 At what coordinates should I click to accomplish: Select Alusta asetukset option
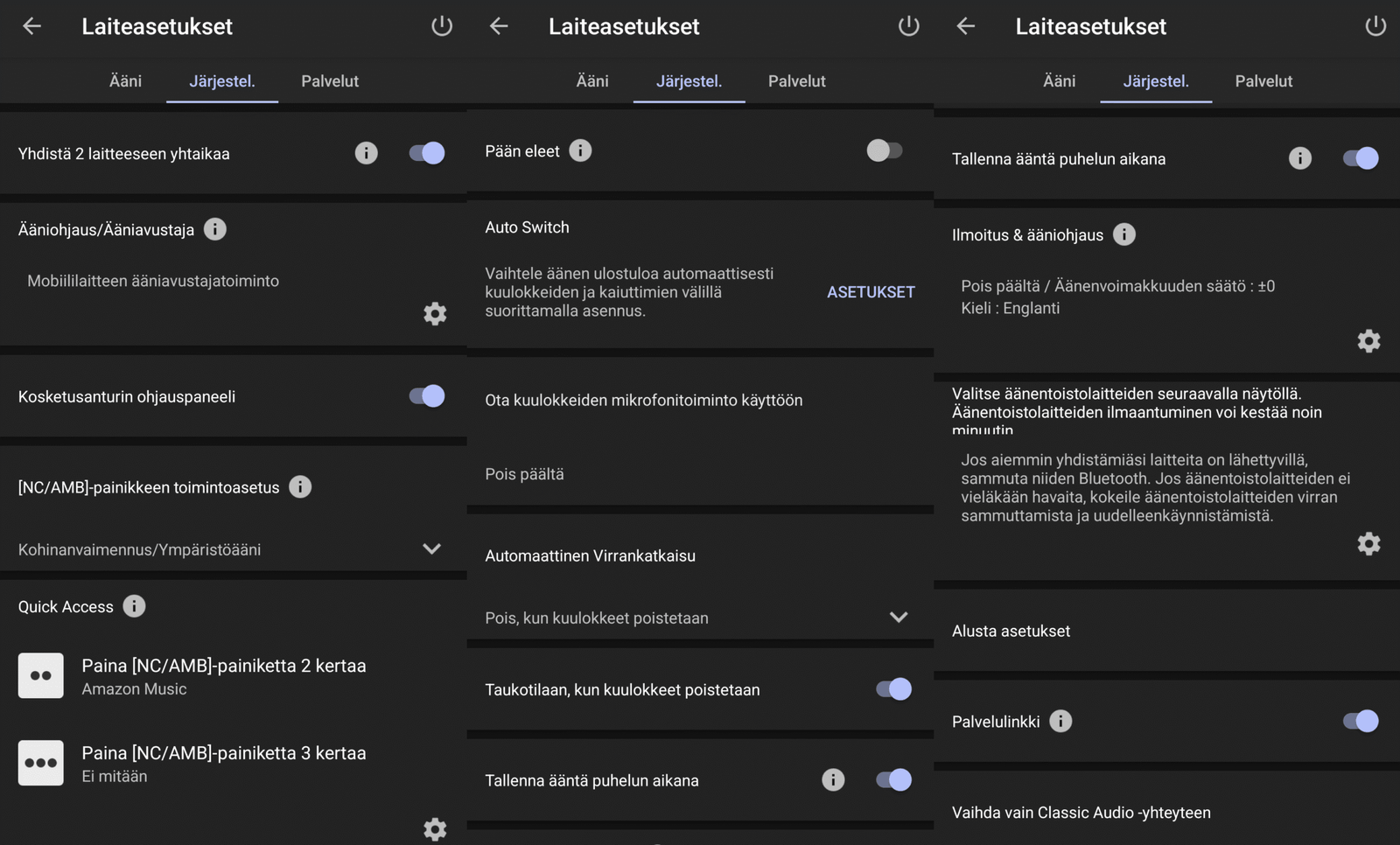[x=1011, y=632]
